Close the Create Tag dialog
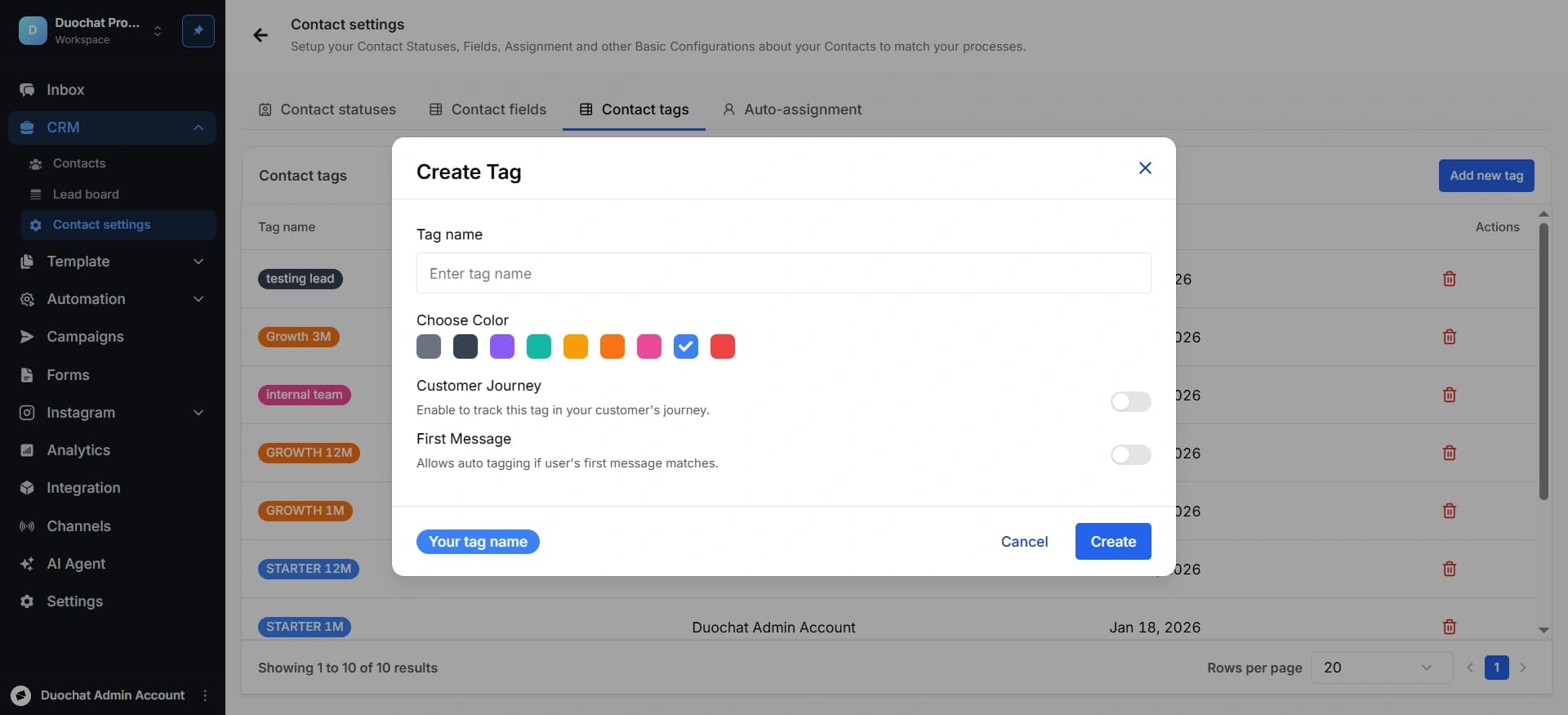Screen dimensions: 1568x715 (x=1145, y=168)
